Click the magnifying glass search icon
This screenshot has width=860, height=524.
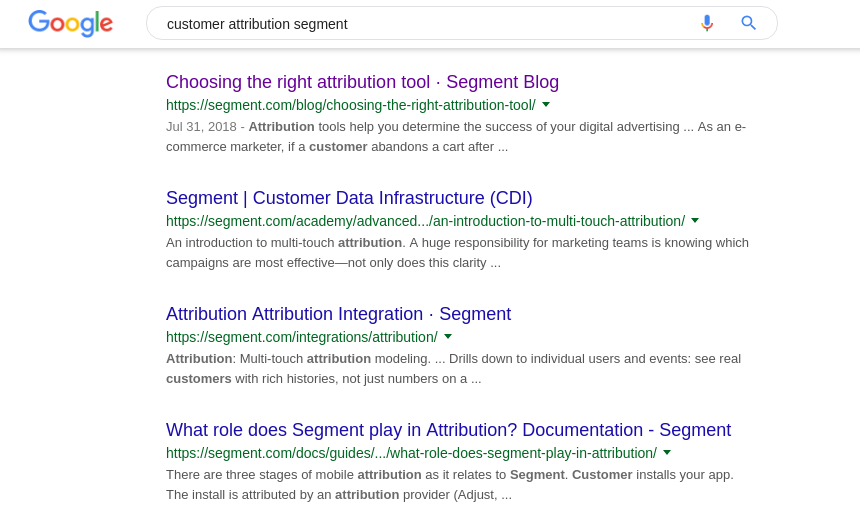749,23
